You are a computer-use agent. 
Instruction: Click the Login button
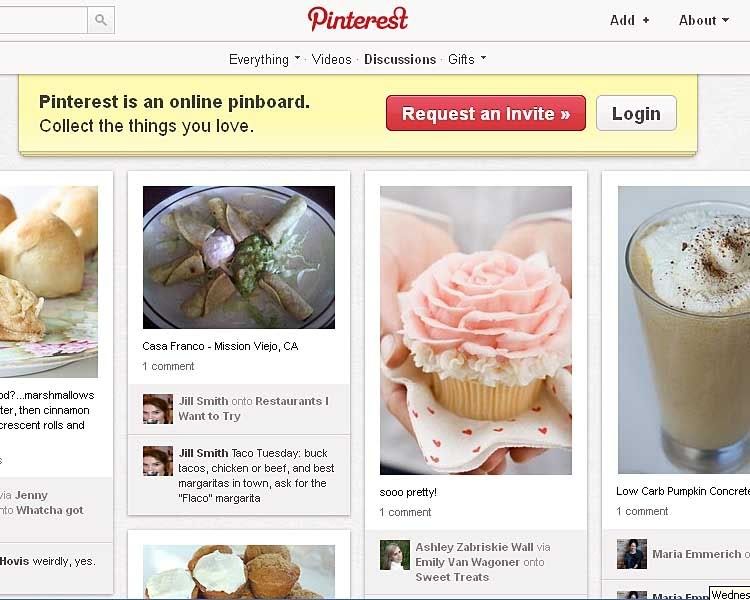(636, 113)
